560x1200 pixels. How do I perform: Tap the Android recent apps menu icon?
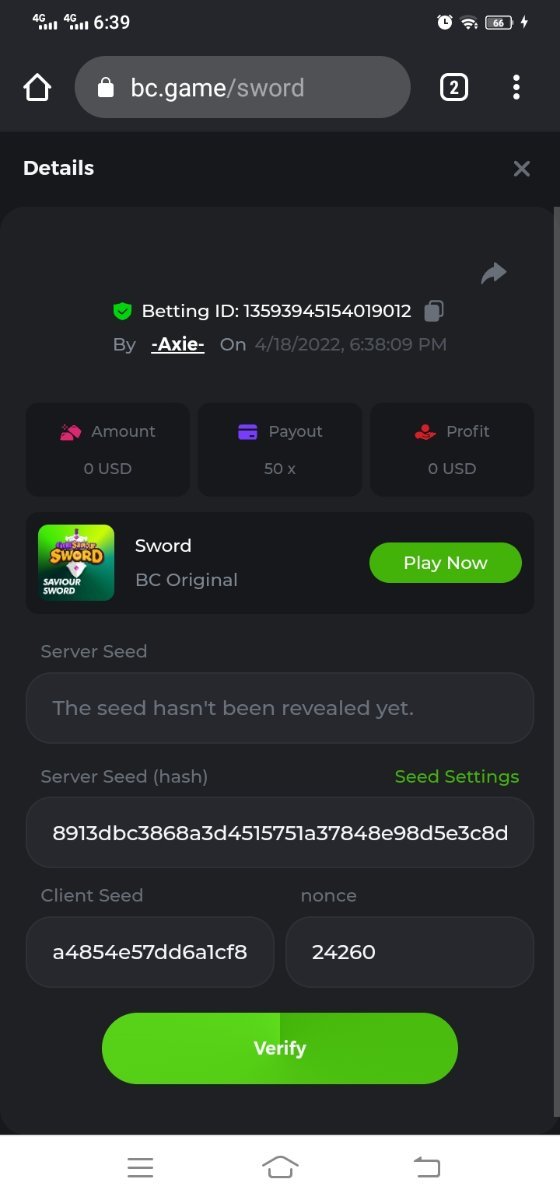(140, 1167)
